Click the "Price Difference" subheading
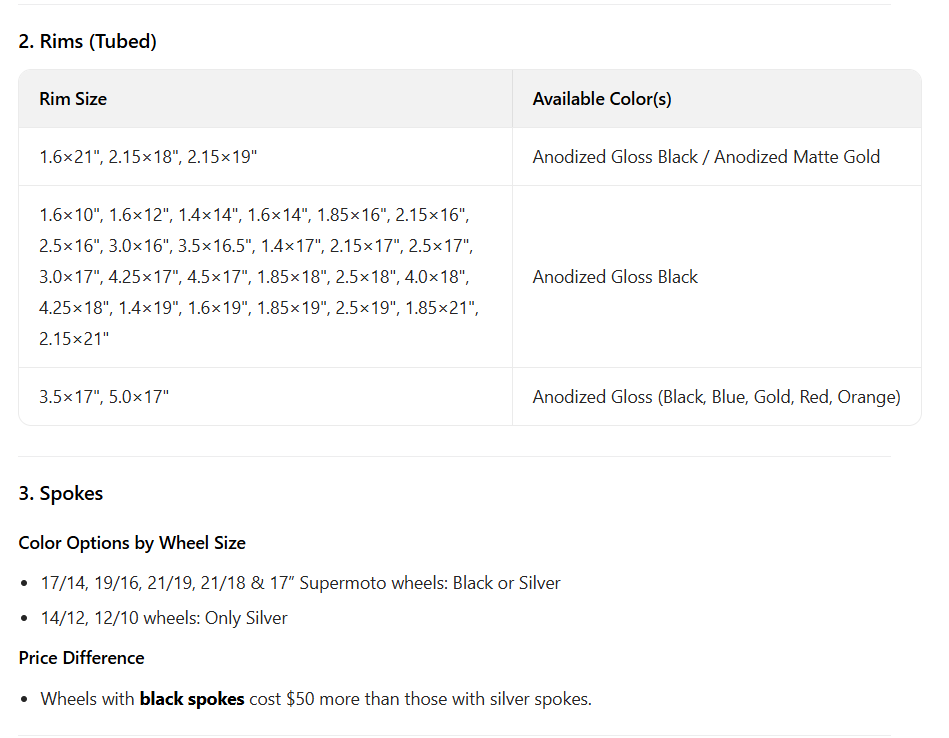This screenshot has width=949, height=738. point(81,658)
